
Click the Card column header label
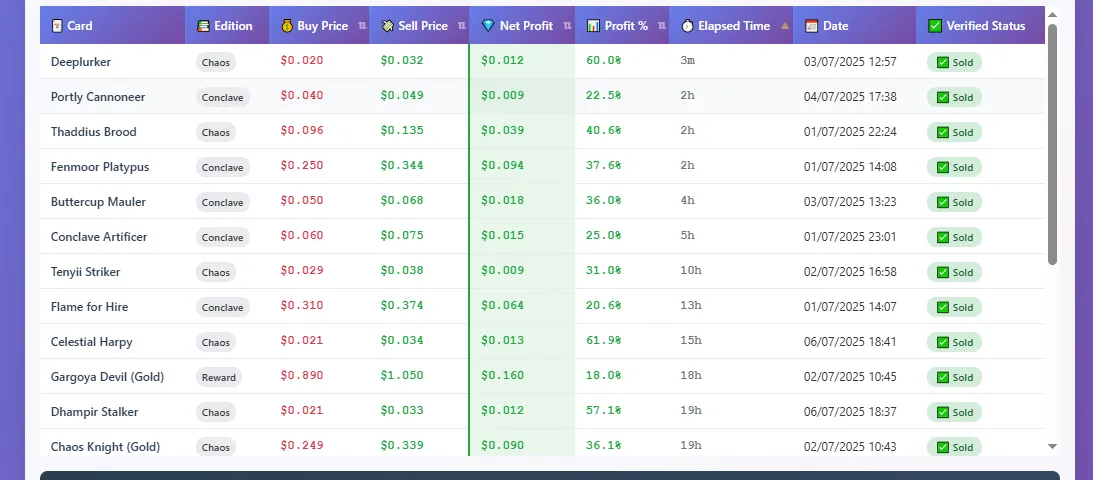(79, 26)
